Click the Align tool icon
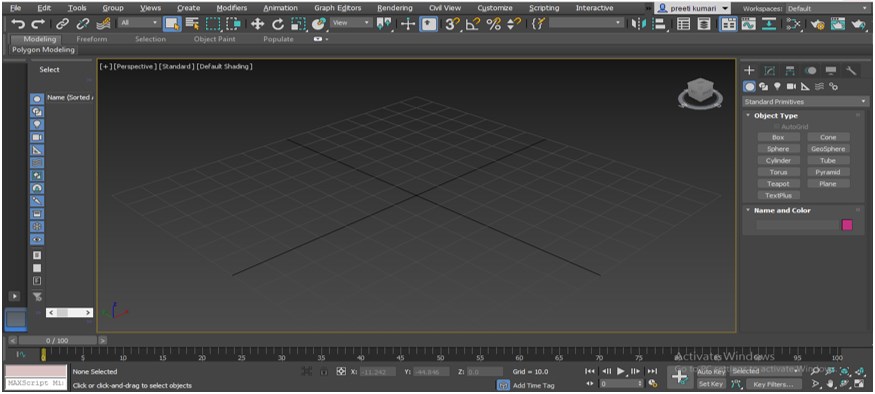This screenshot has width=875, height=394. (660, 23)
